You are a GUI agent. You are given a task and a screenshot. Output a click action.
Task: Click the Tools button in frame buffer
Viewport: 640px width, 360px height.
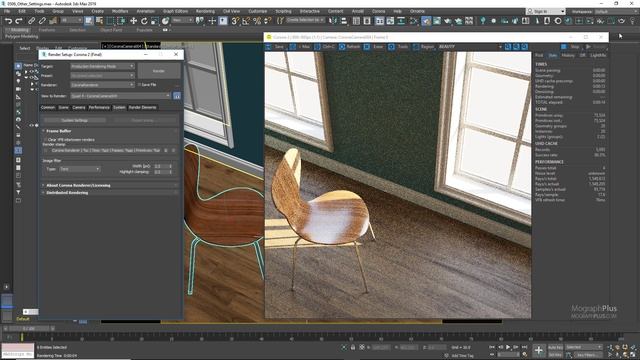tap(399, 47)
